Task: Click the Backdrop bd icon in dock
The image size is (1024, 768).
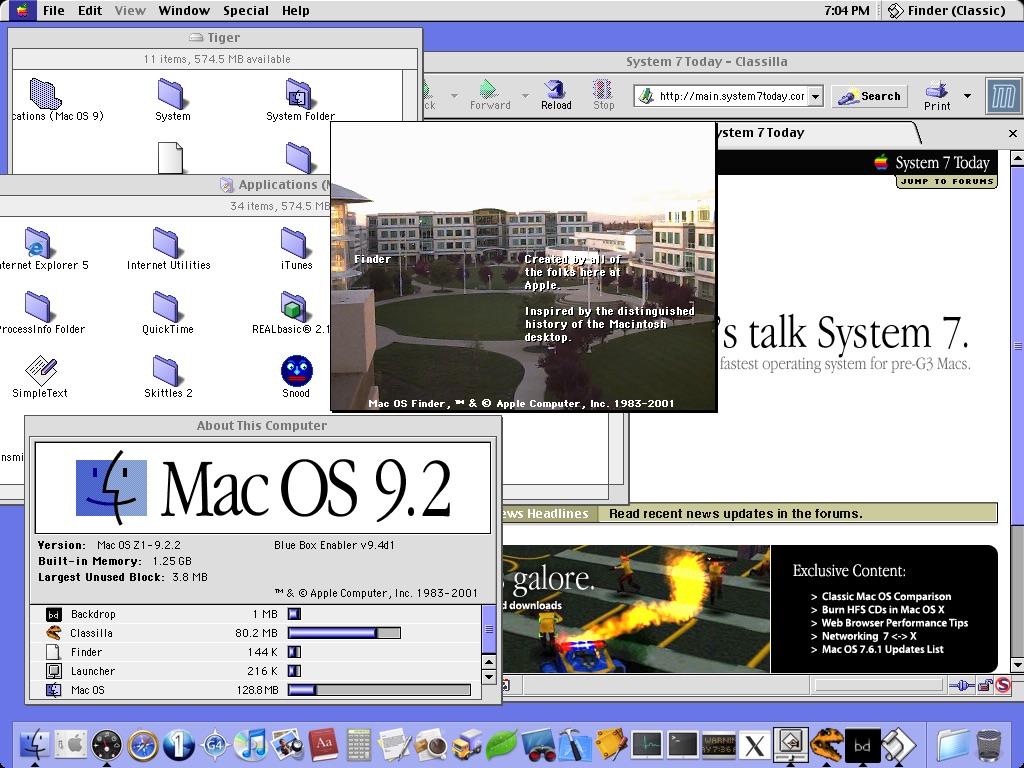Action: pos(862,745)
